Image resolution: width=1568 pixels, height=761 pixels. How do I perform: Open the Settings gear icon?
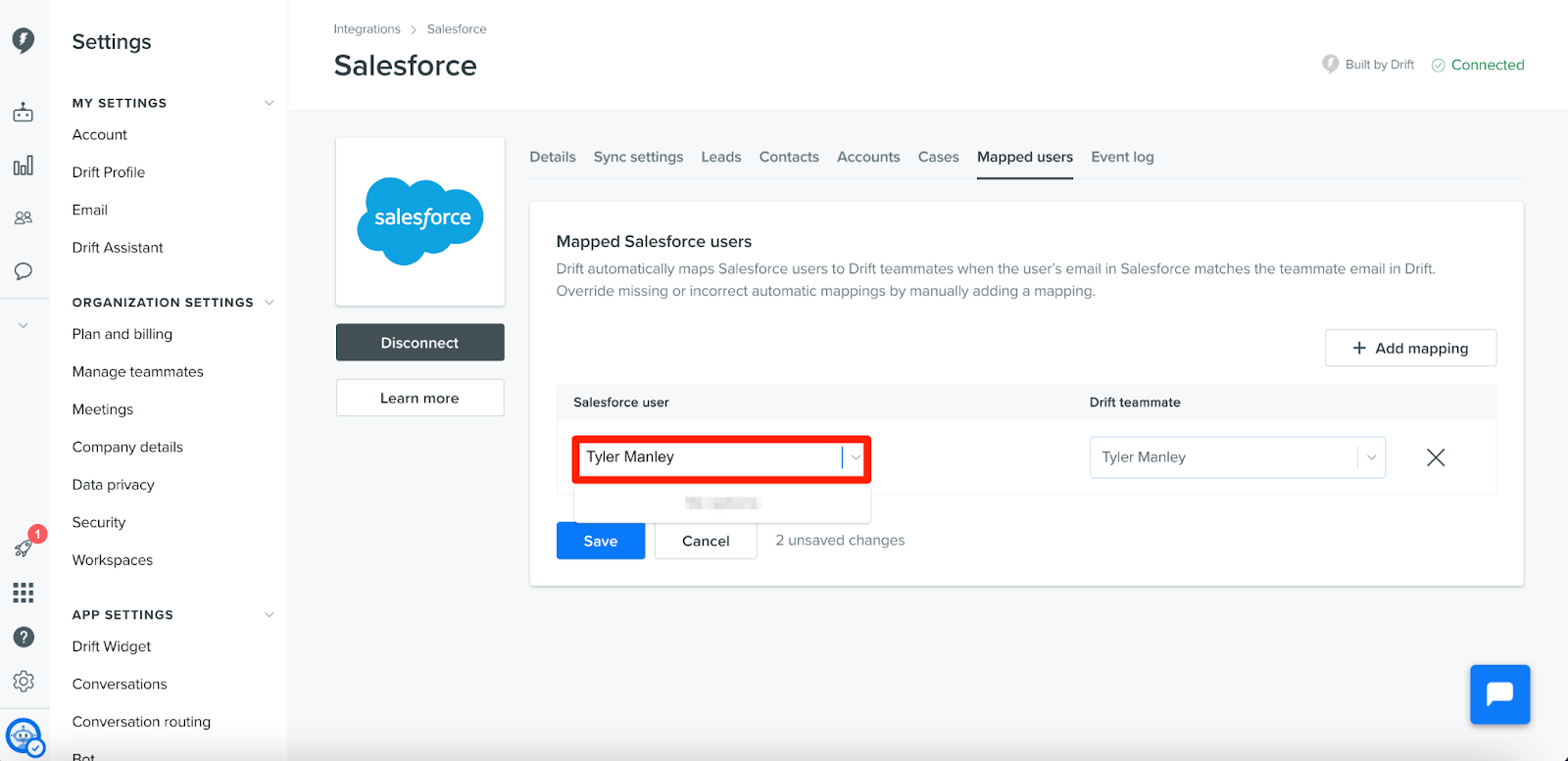24,681
